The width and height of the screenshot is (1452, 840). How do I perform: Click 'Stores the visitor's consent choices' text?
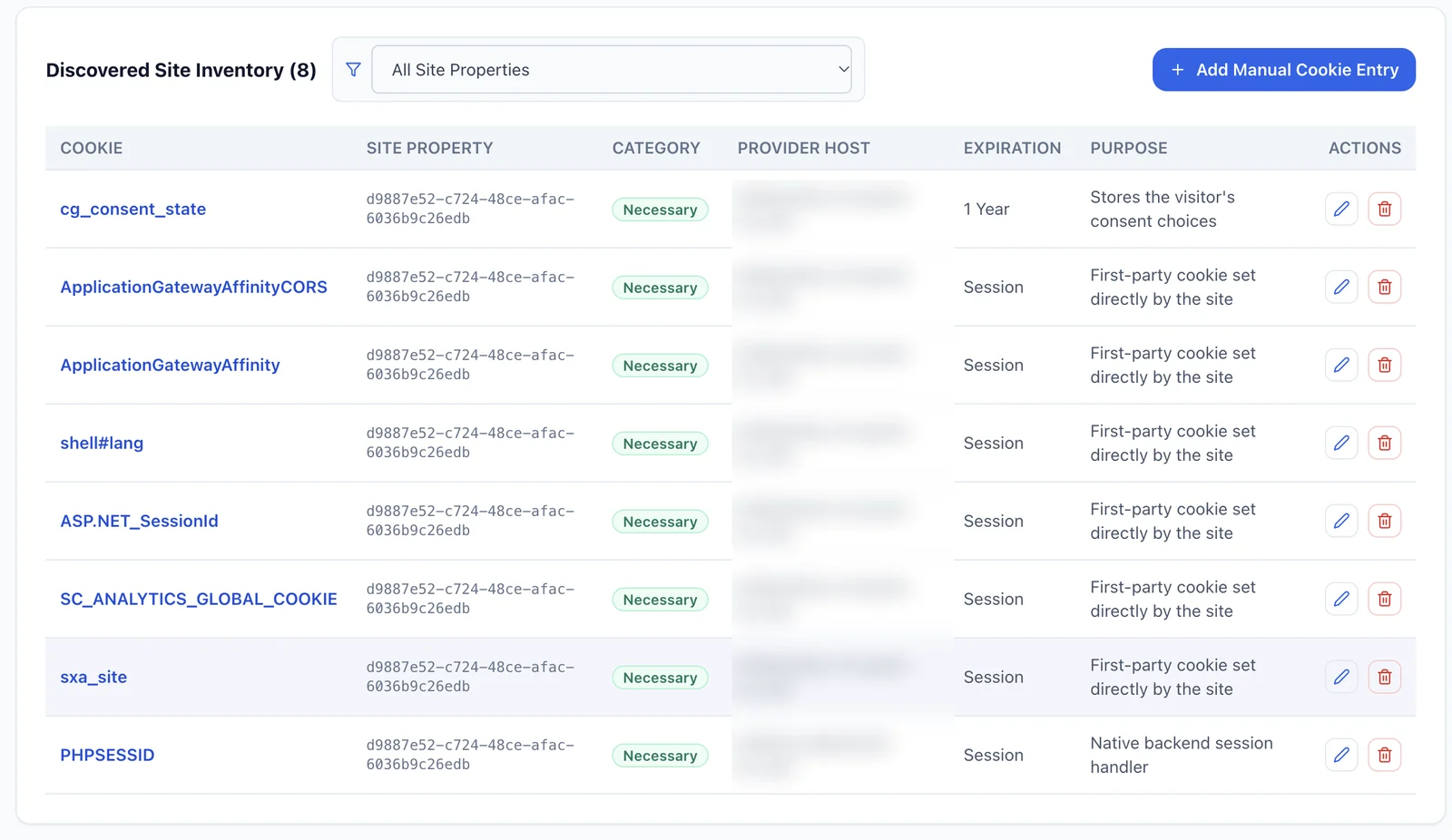coord(1163,209)
